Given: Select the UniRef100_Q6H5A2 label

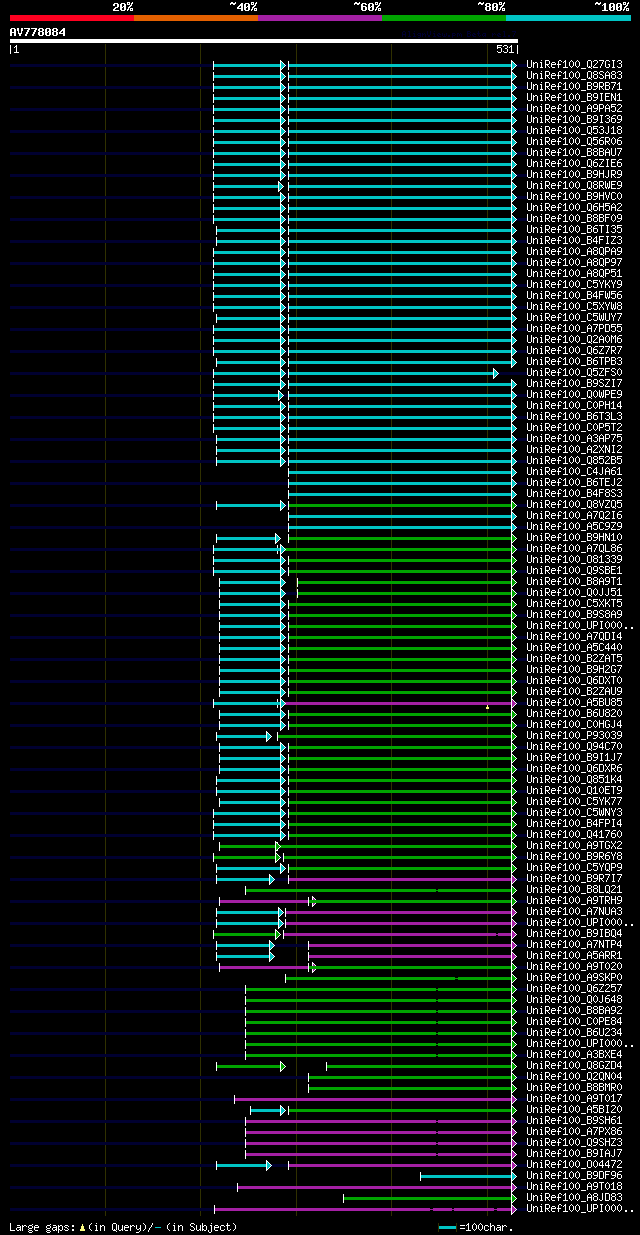Looking at the screenshot, I should pos(574,207).
